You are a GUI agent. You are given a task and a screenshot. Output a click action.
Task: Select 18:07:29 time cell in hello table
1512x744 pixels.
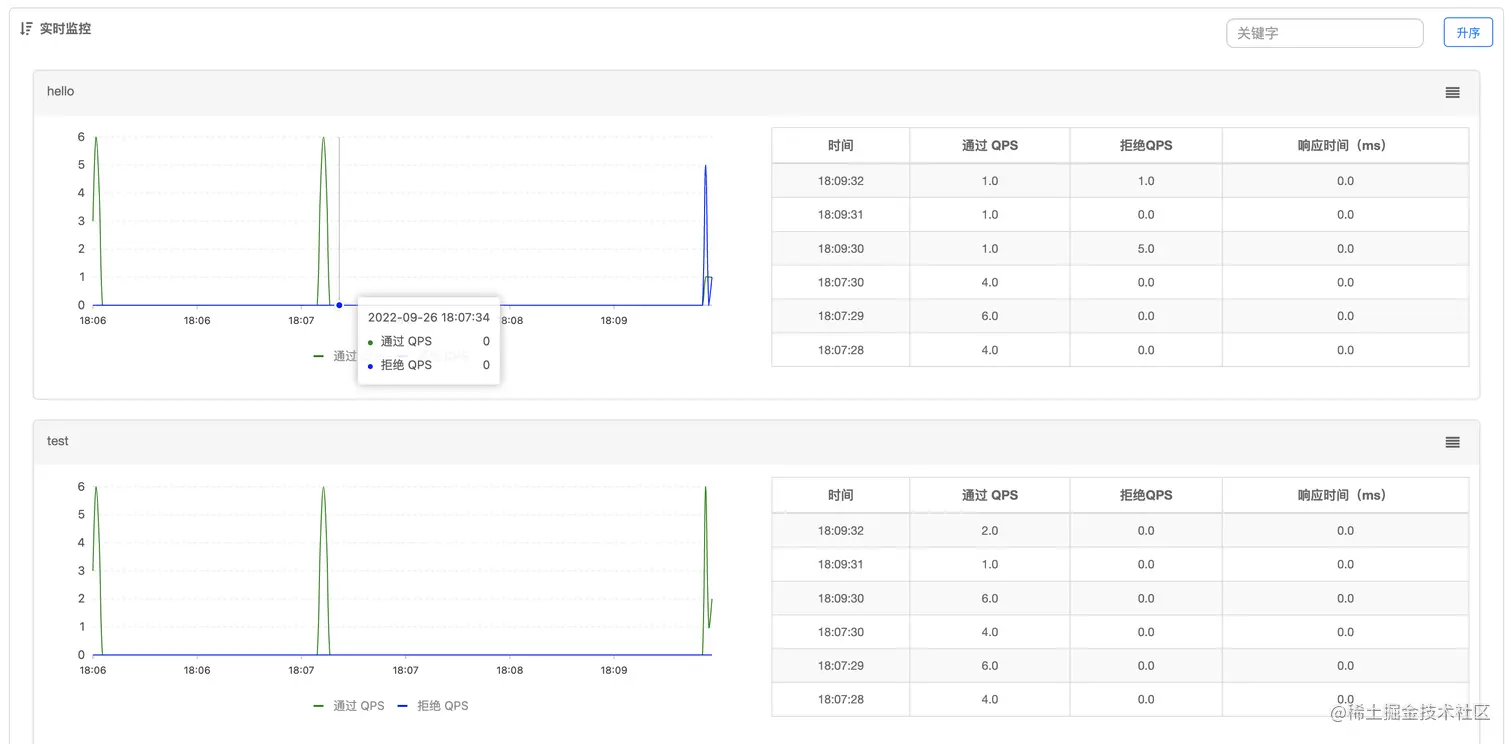pyautogui.click(x=841, y=316)
